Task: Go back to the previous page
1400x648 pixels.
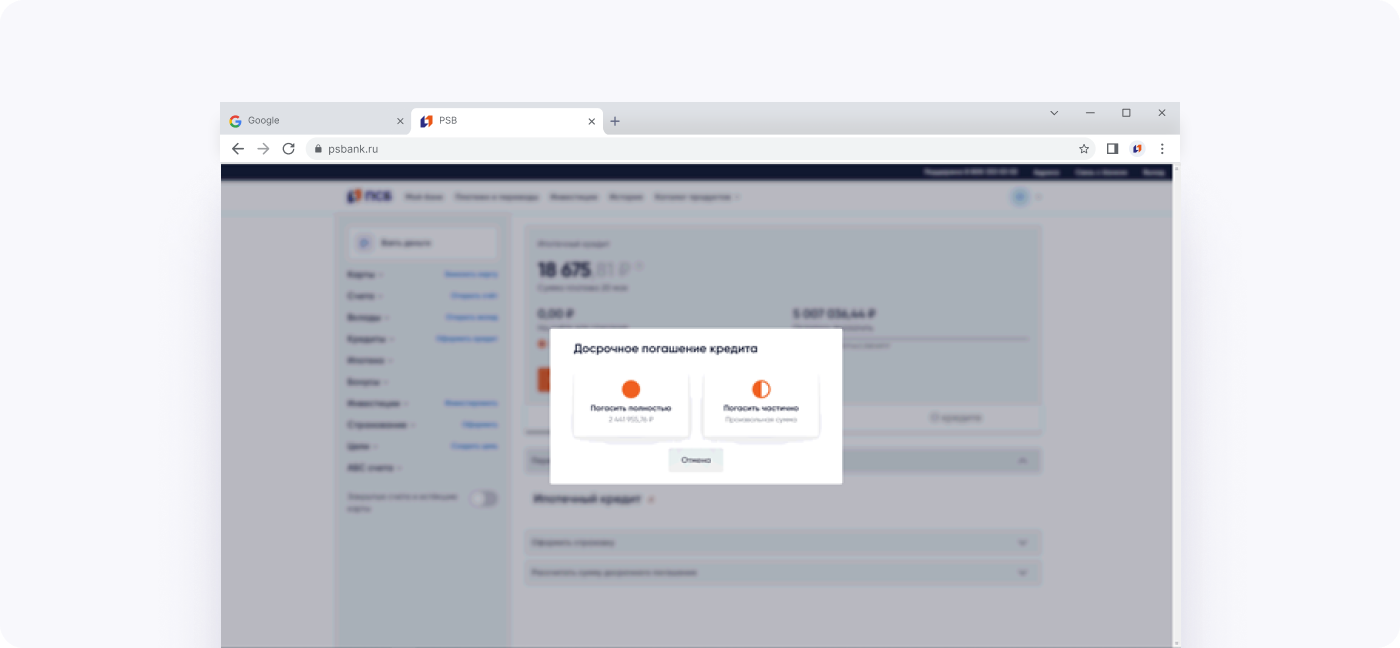Action: coord(238,149)
